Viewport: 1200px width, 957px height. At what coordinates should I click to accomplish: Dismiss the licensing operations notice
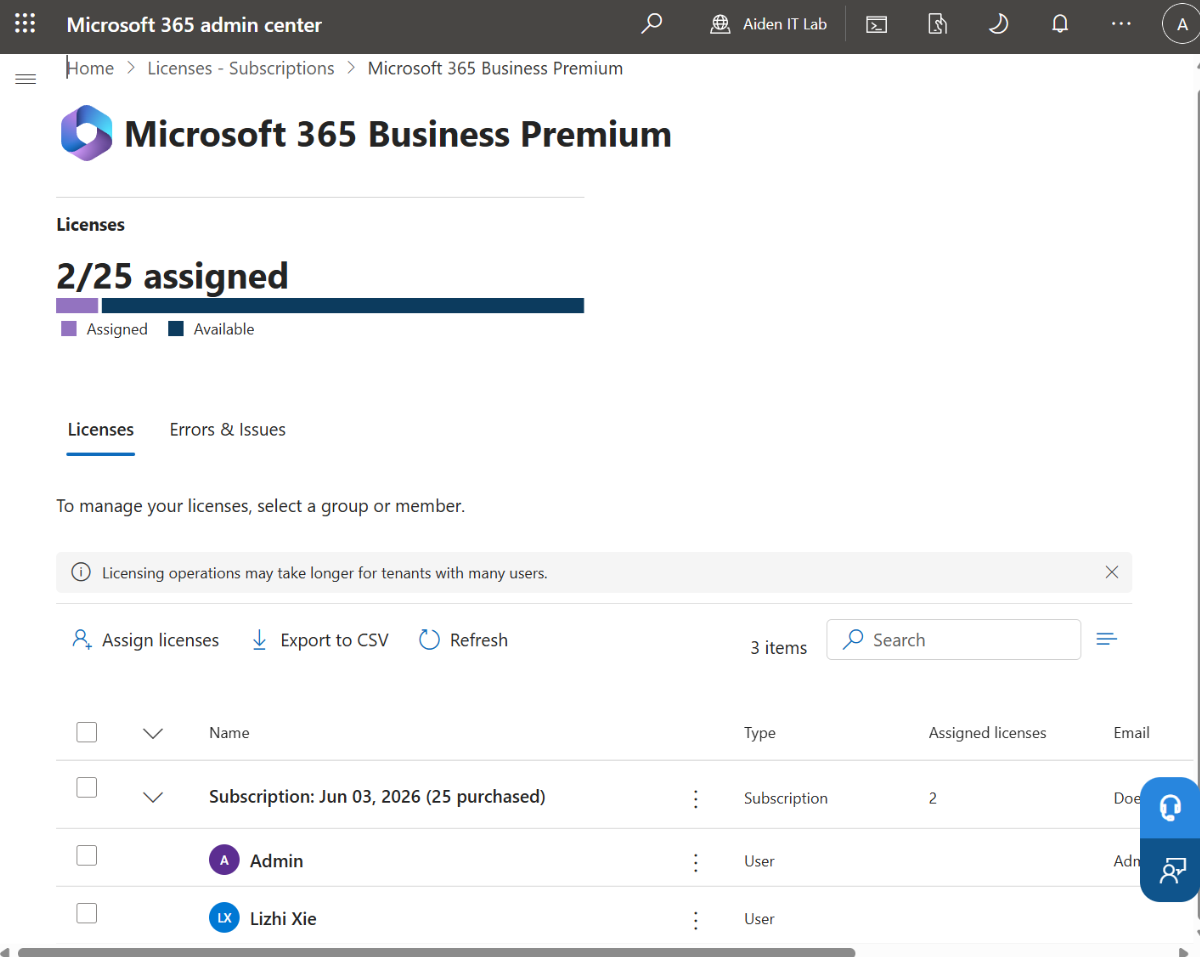(x=1112, y=572)
